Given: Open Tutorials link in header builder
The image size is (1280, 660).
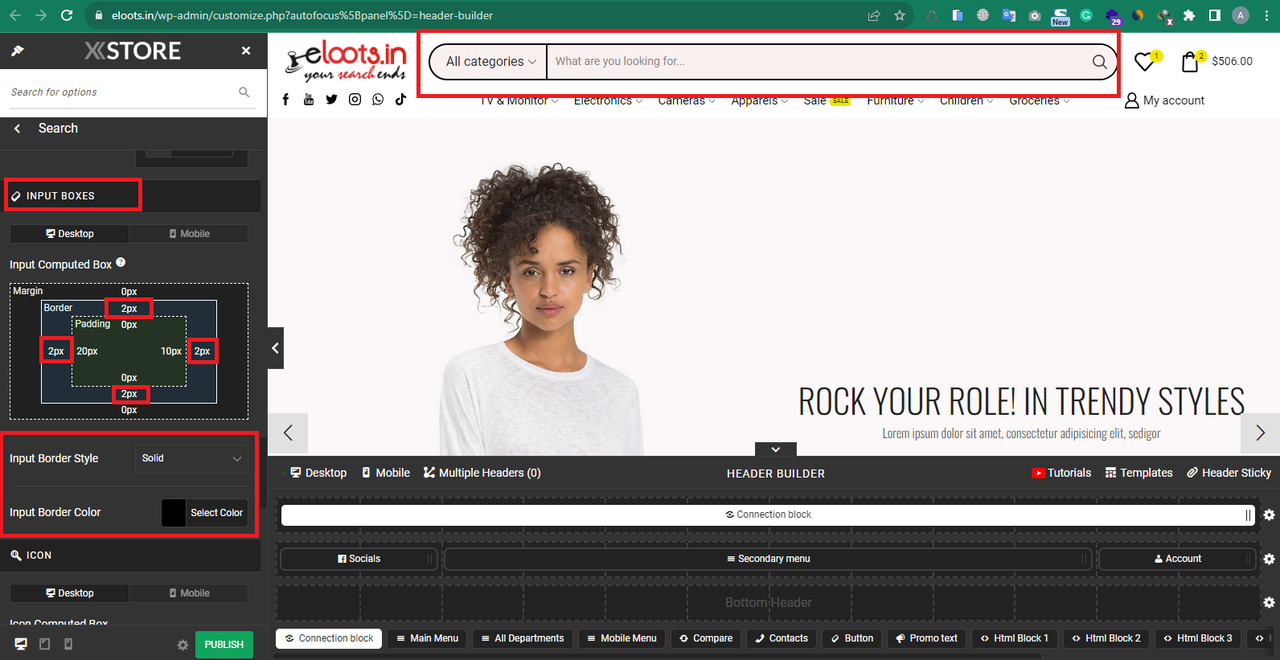Looking at the screenshot, I should [1061, 473].
